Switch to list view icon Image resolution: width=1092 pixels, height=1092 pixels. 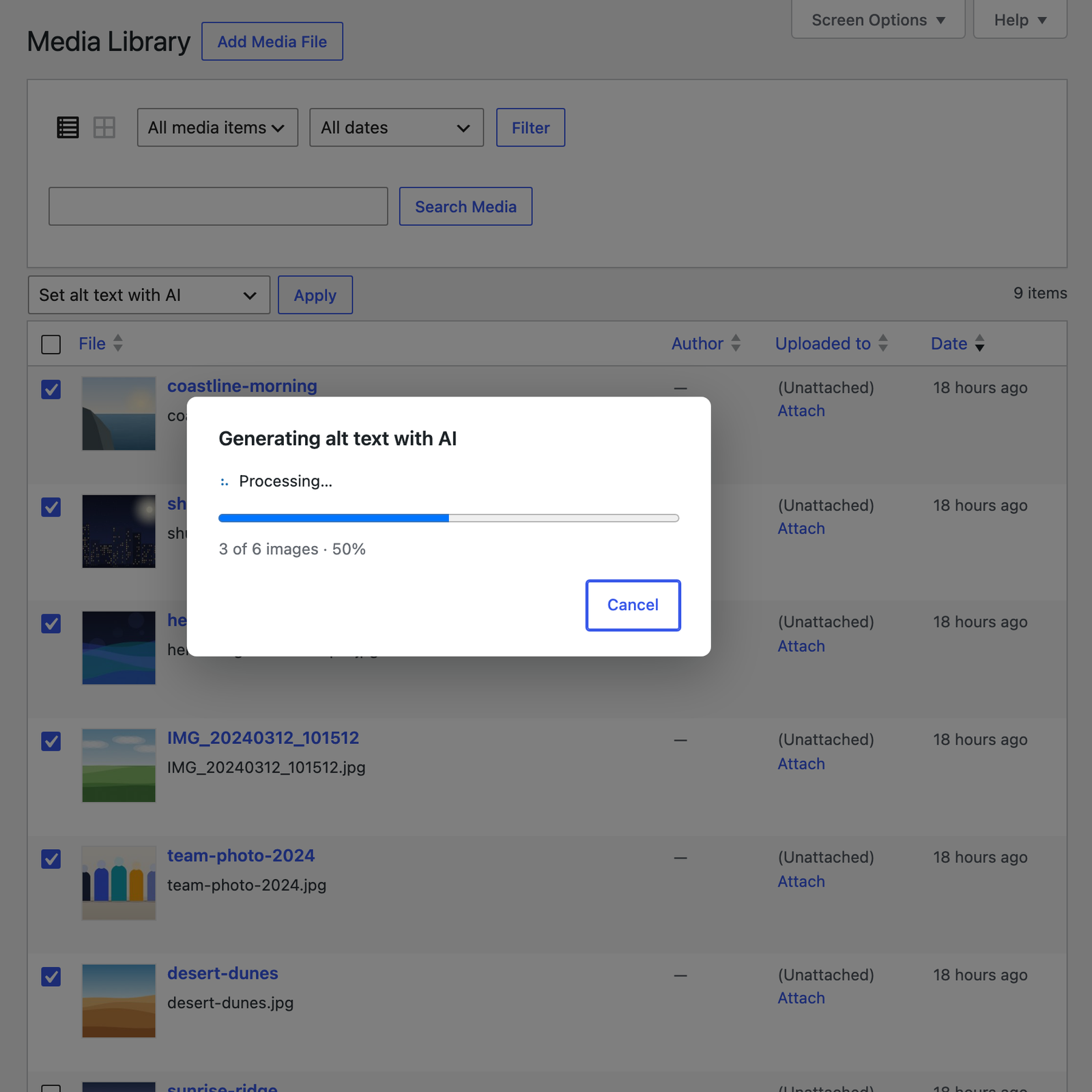point(68,128)
